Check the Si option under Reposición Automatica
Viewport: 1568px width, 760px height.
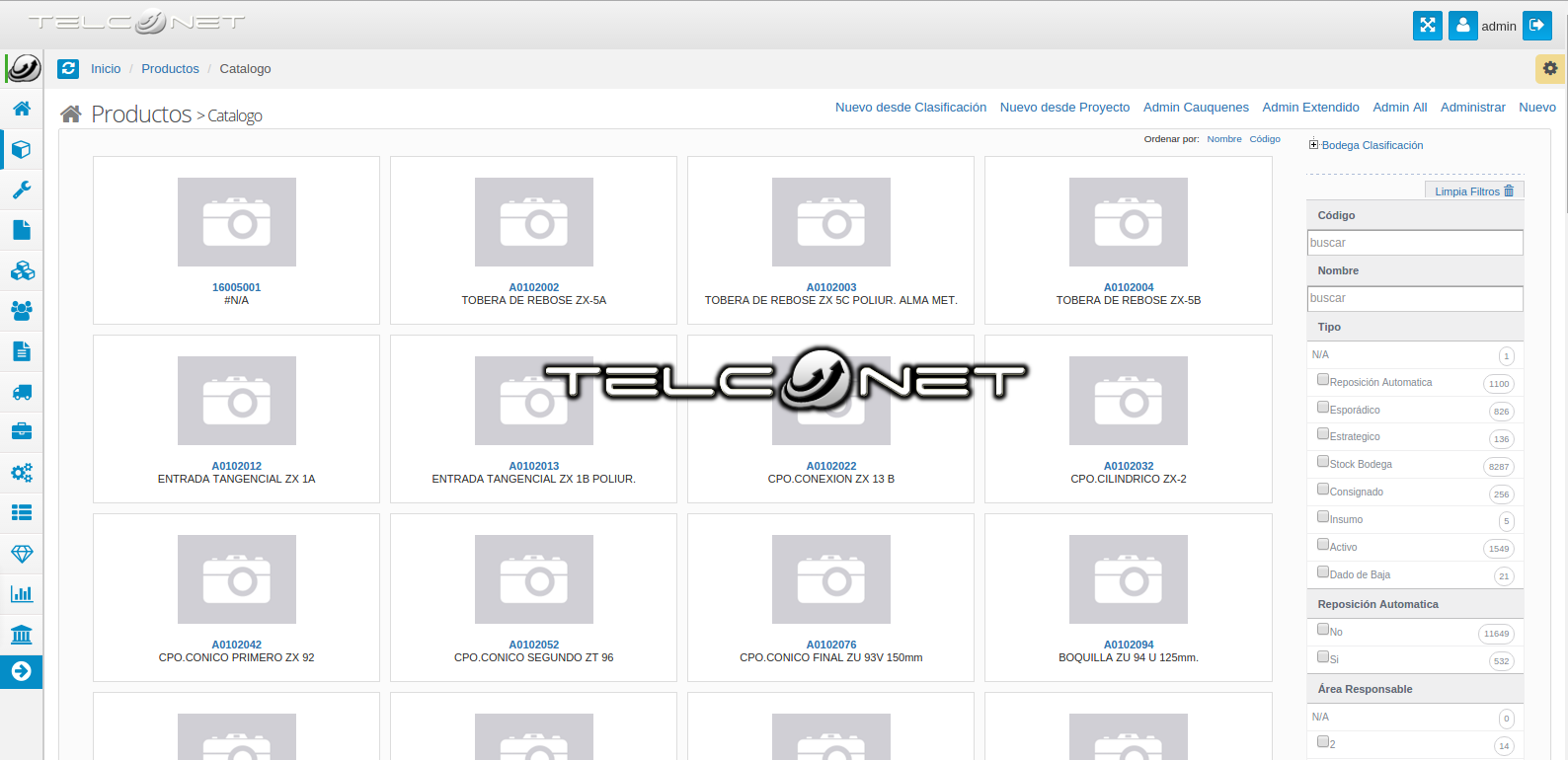(x=1323, y=656)
